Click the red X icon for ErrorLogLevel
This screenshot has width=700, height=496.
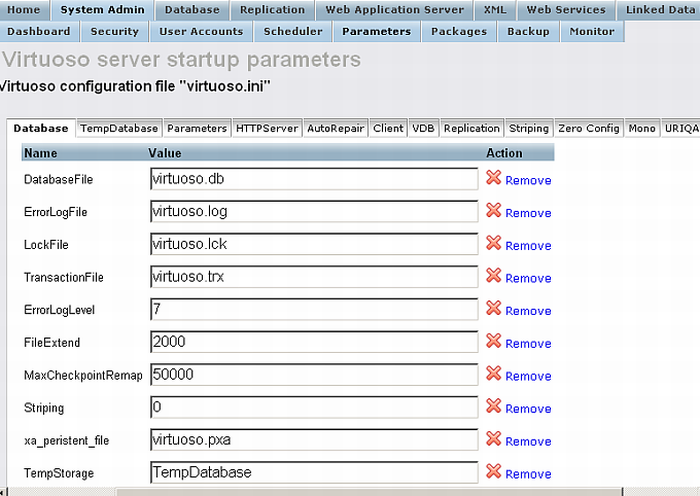493,308
